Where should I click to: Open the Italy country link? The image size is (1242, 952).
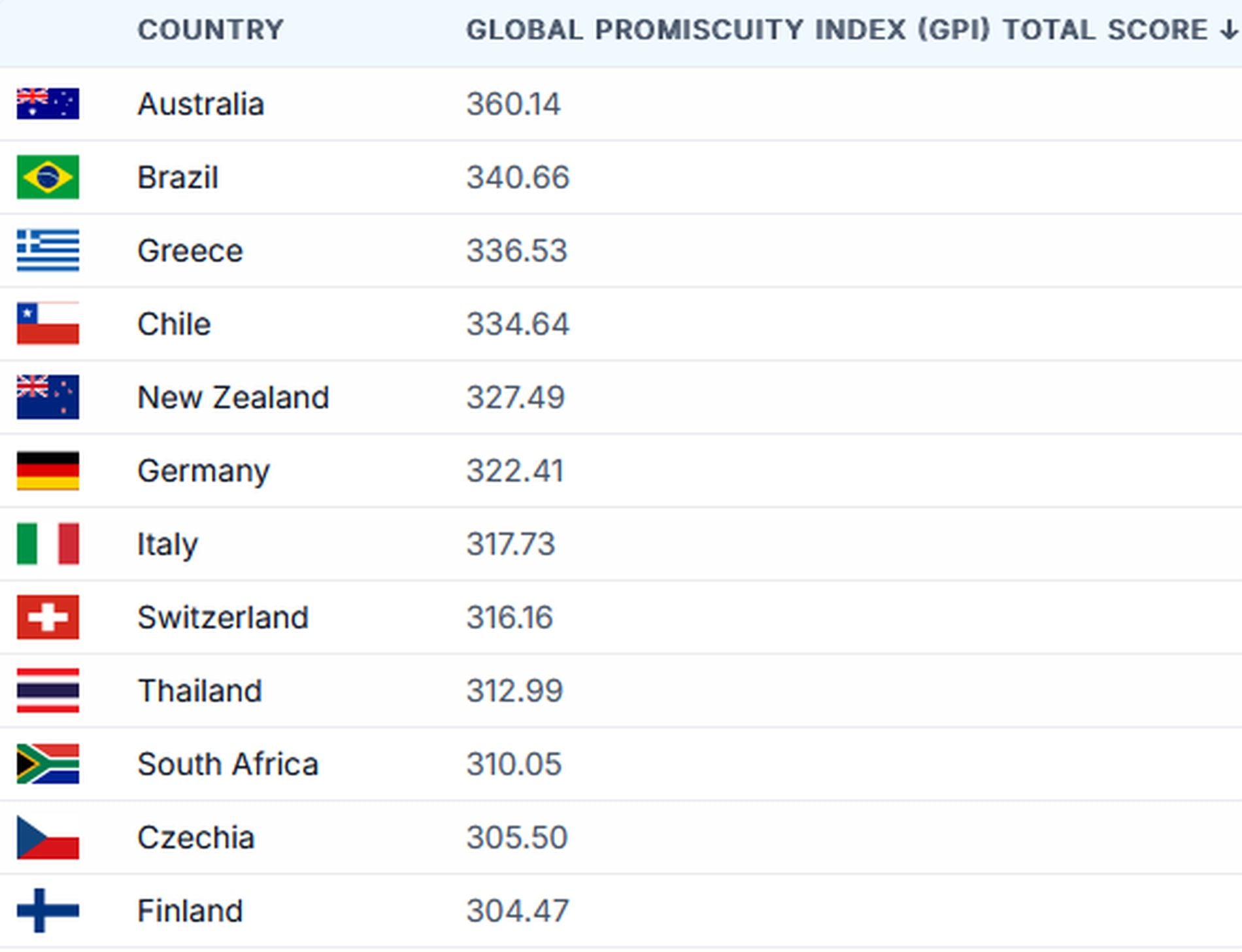click(167, 544)
